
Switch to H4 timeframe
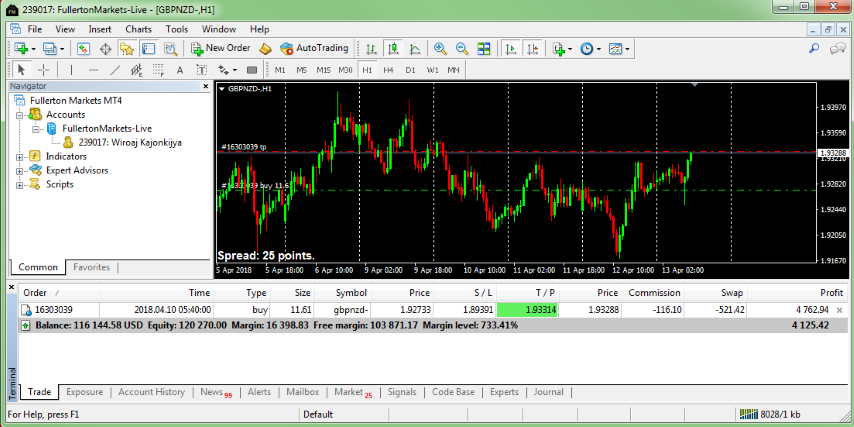pos(388,70)
